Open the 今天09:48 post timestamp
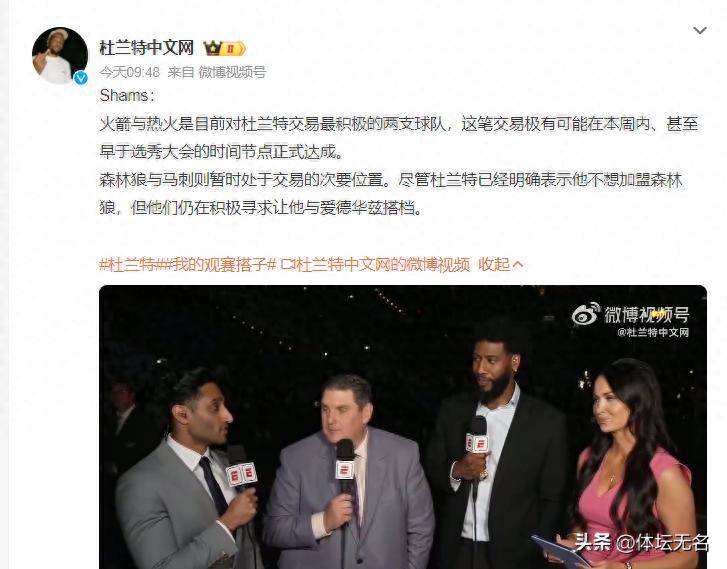The height and width of the screenshot is (569, 727). pos(129,72)
